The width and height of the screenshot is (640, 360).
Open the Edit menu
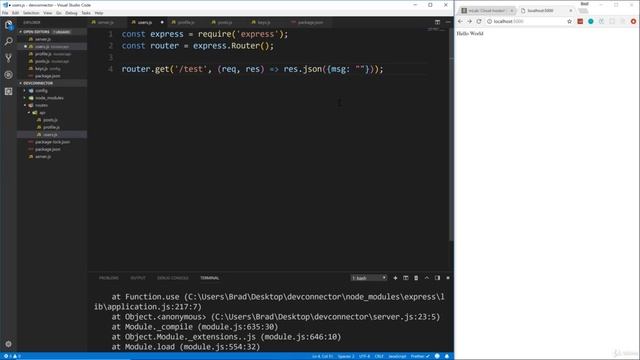[x=16, y=13]
